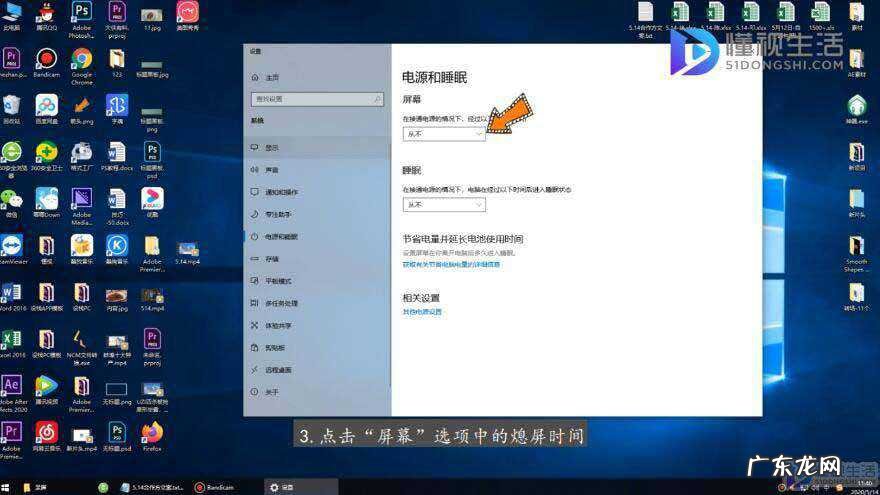The width and height of the screenshot is (880, 495).
Task: Select the Word 2016 desktop icon
Action: point(12,297)
